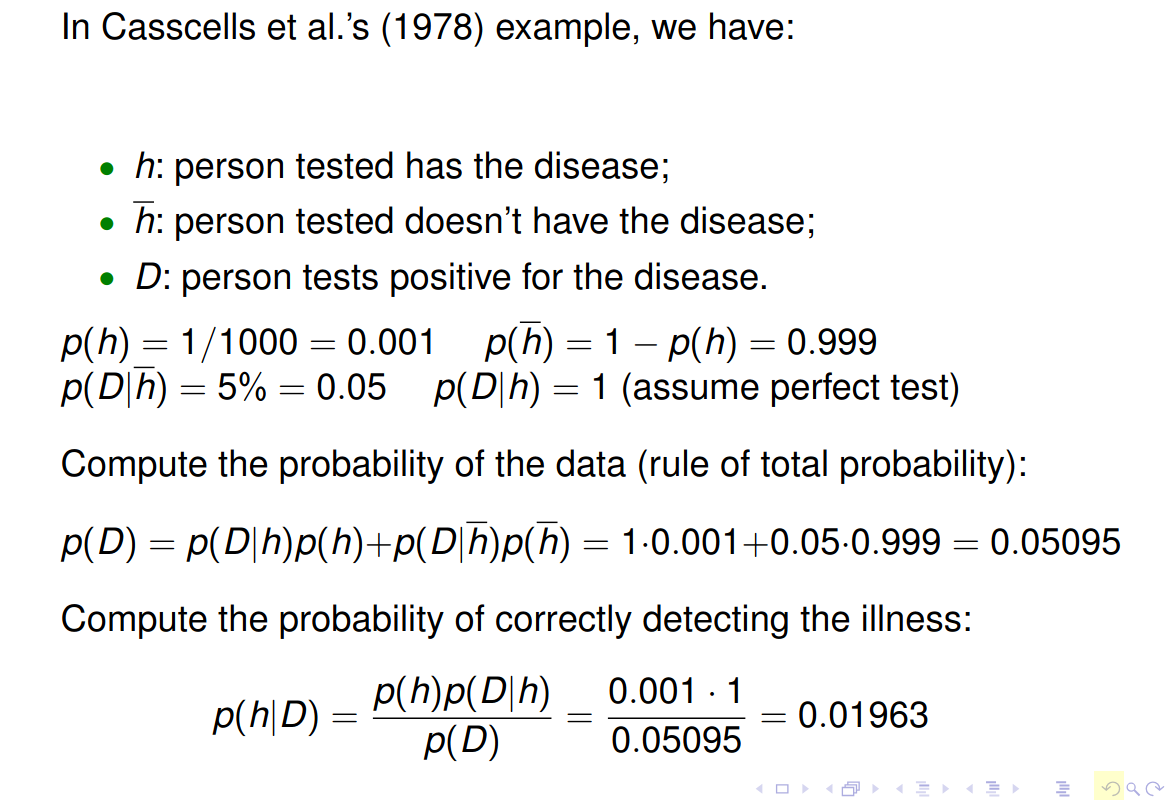Click the stacked frames navigation icon

(851, 788)
